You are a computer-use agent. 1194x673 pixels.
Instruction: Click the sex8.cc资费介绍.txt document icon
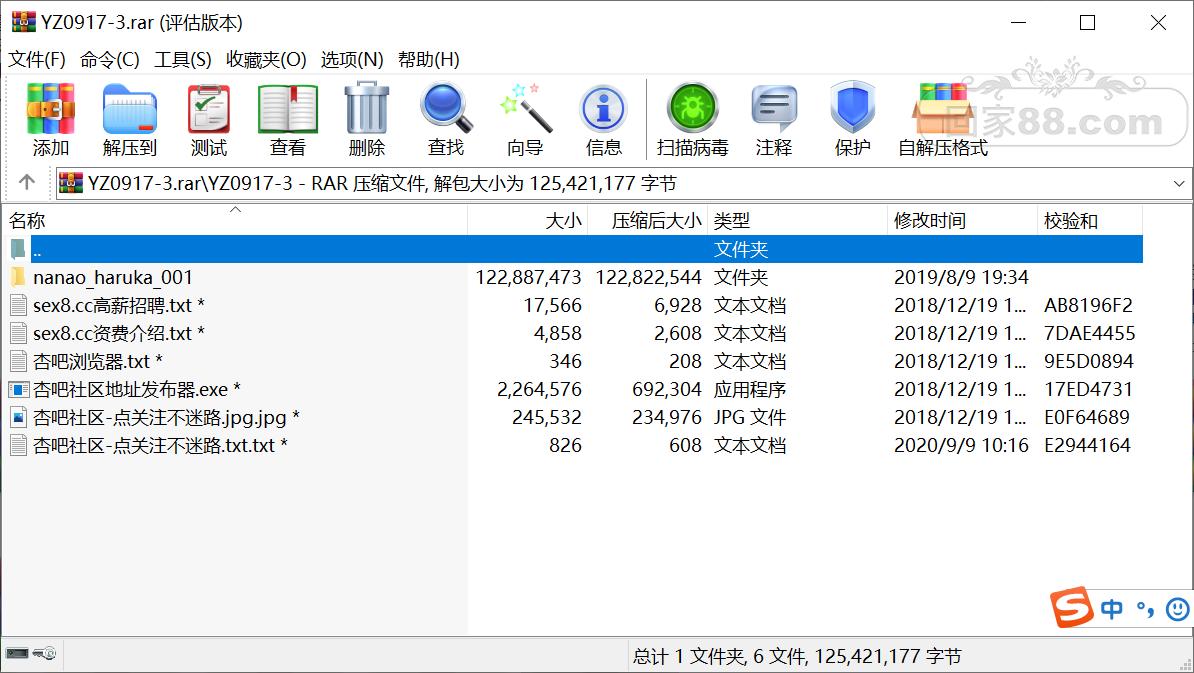18,333
